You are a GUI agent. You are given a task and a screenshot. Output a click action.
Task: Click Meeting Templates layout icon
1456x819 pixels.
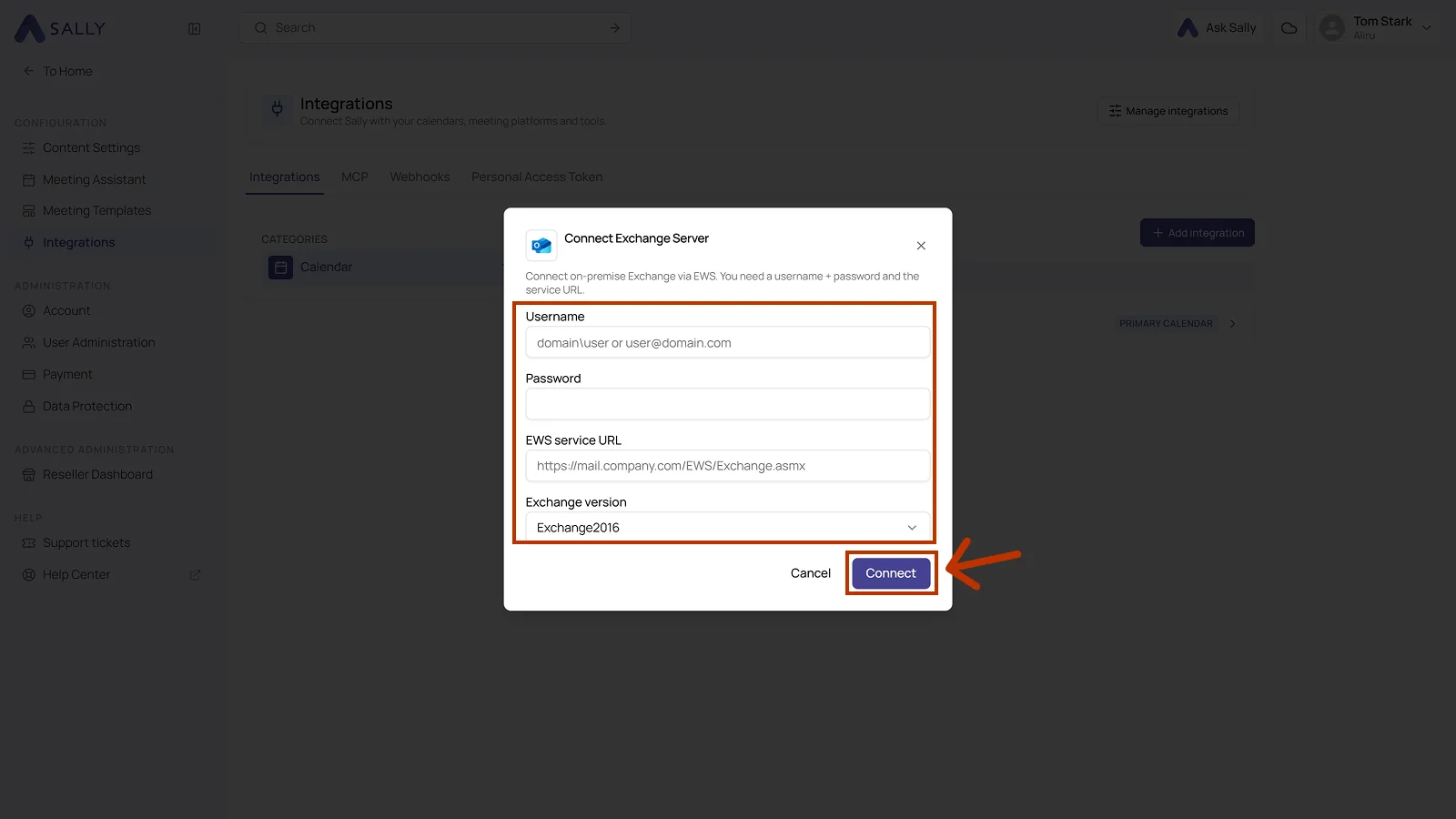[x=29, y=210]
